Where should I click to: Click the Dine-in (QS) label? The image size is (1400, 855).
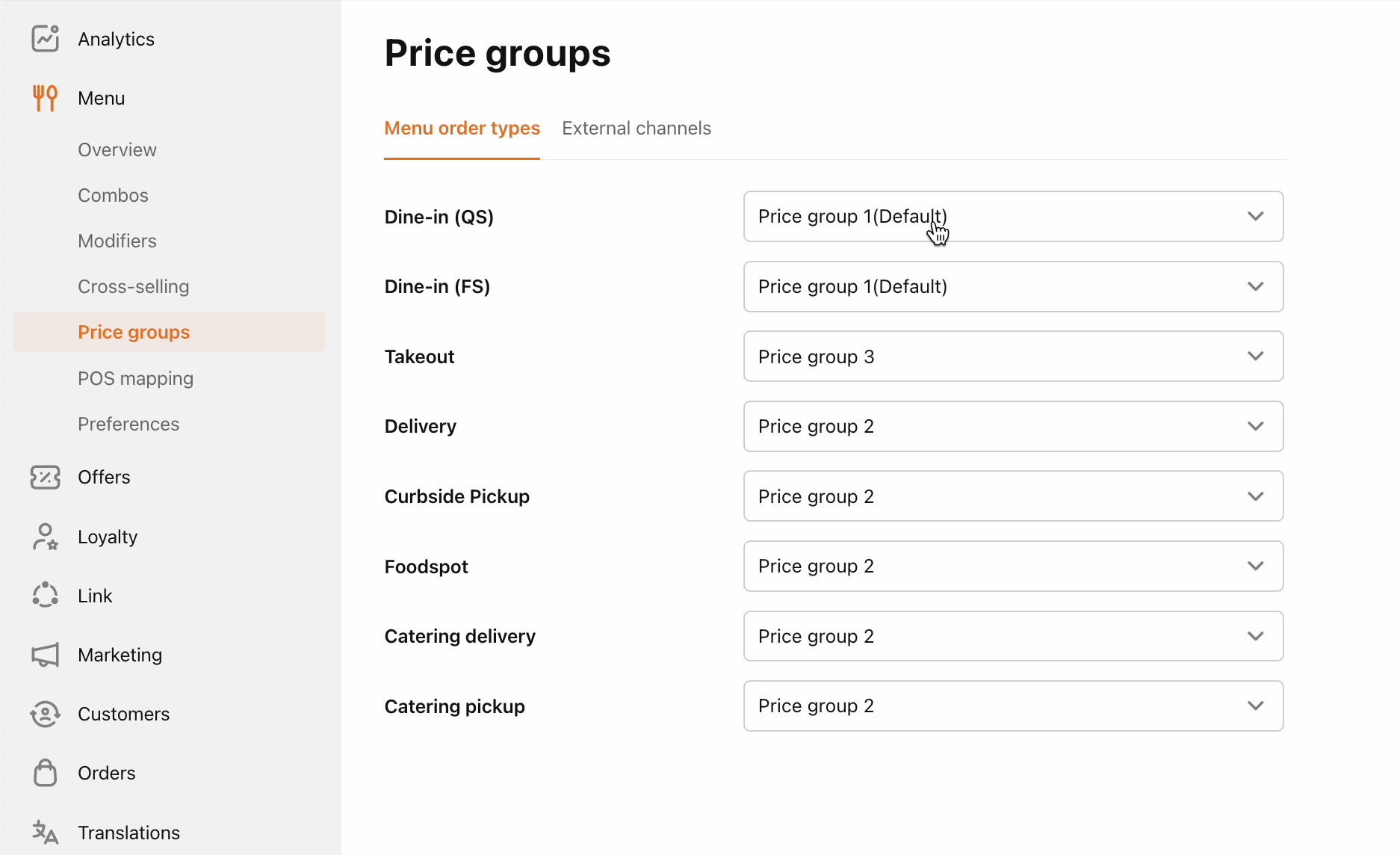(439, 217)
